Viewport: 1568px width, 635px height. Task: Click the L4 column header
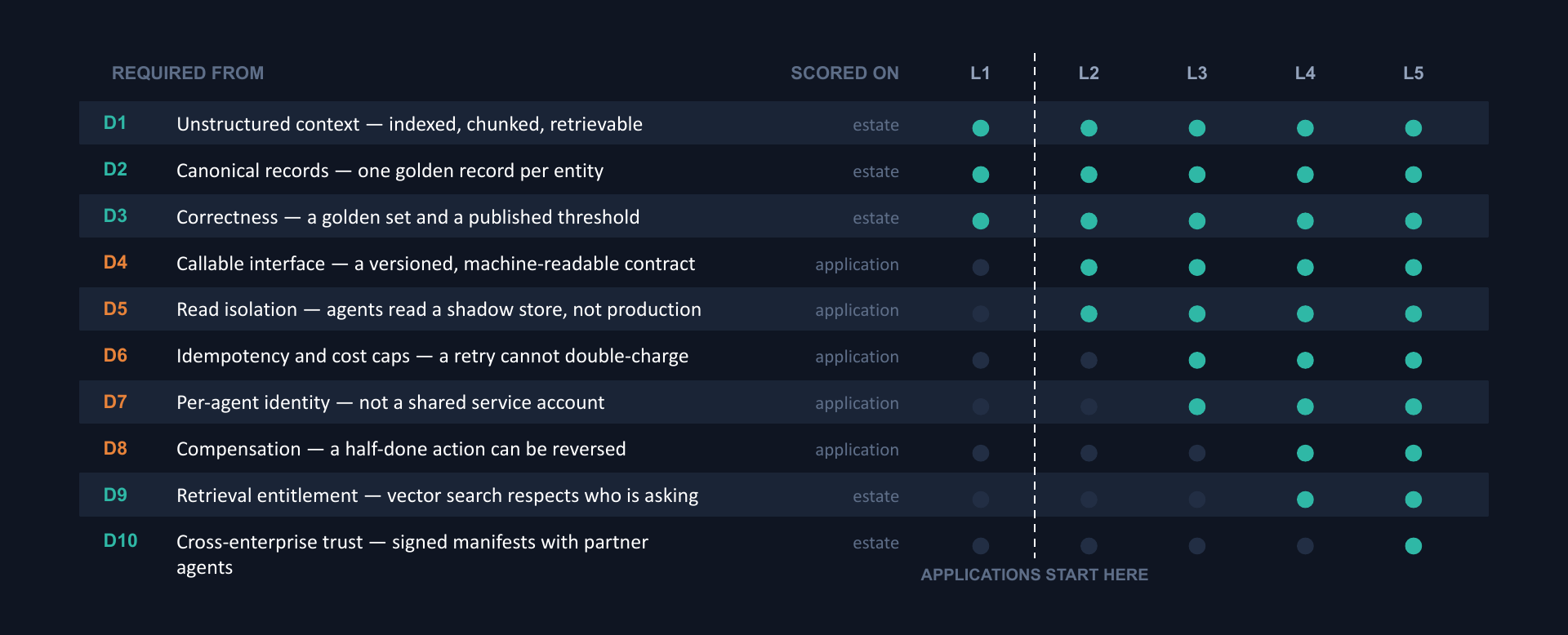(1305, 73)
